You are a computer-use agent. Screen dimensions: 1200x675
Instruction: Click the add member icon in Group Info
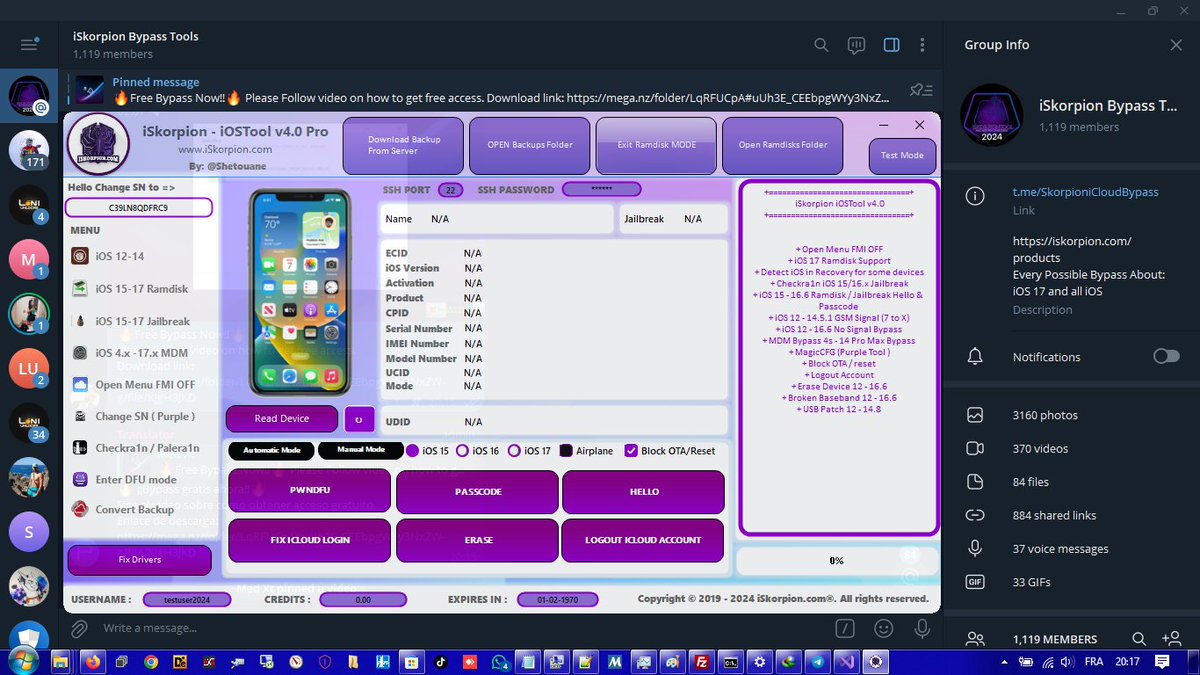coord(1172,639)
